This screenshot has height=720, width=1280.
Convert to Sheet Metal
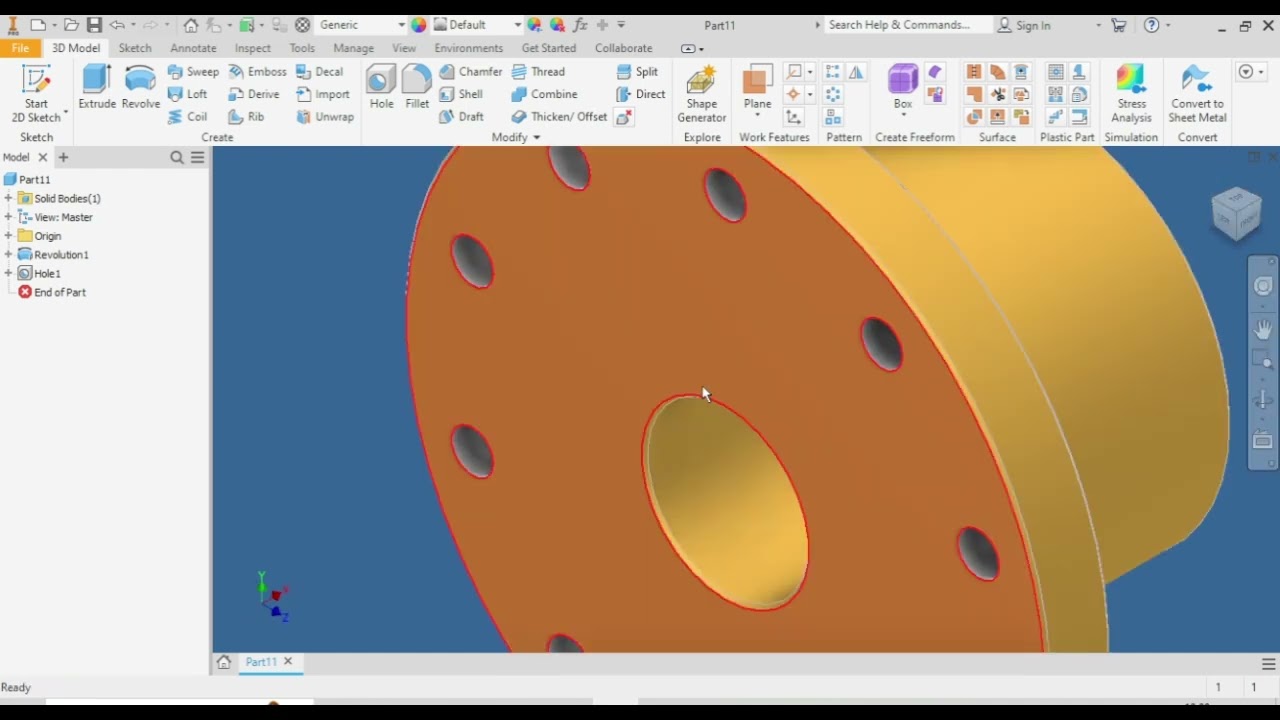click(x=1197, y=94)
